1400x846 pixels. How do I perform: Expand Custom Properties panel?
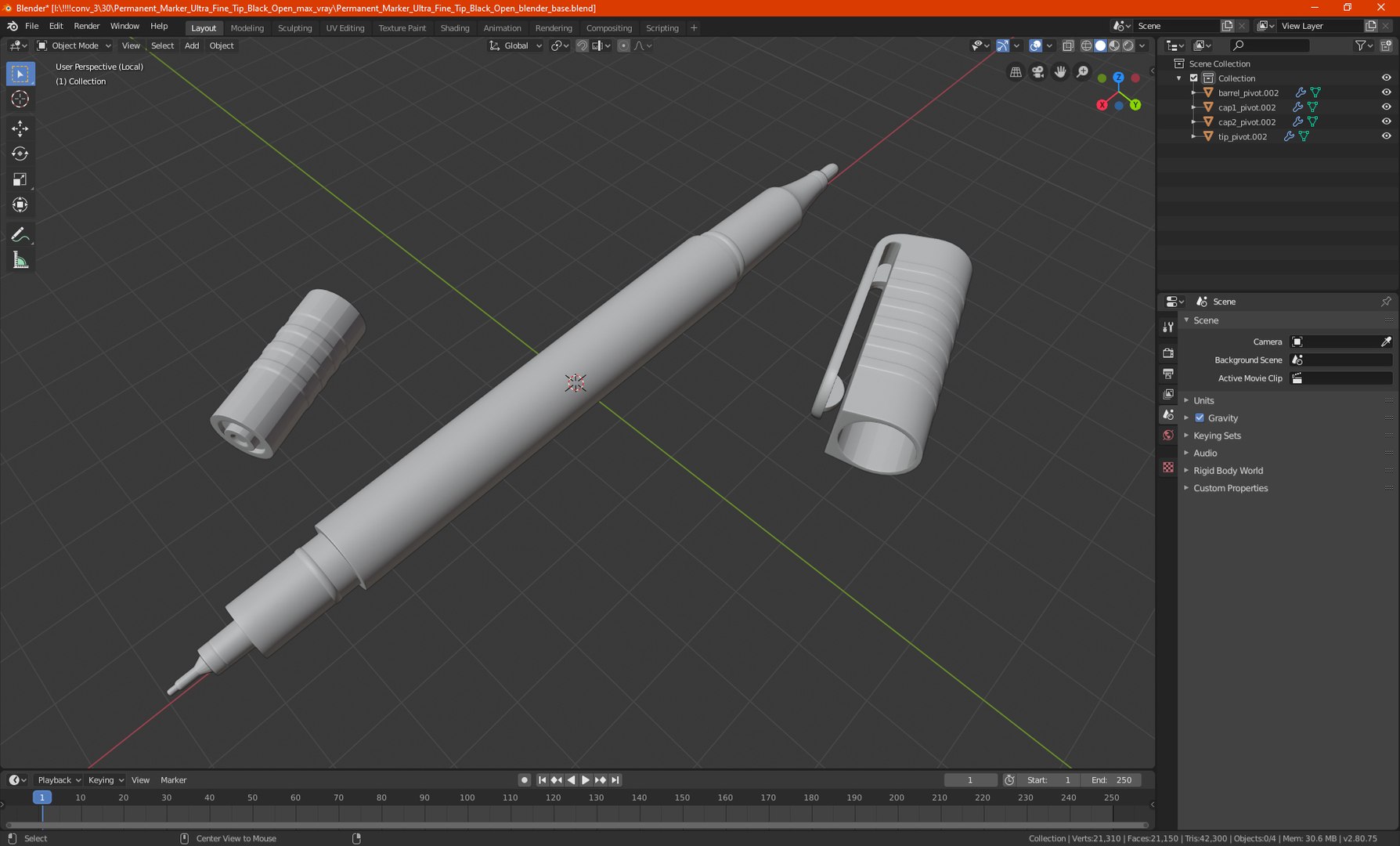pos(1230,488)
